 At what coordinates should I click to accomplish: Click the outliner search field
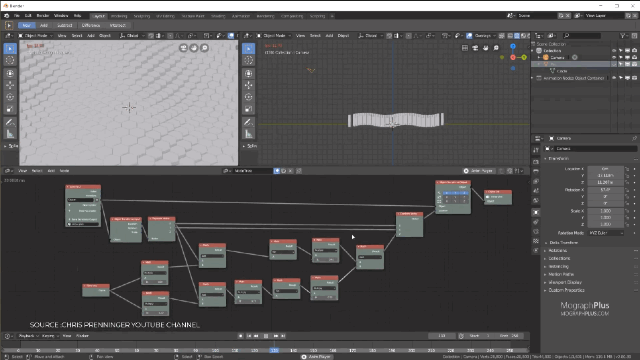(582, 36)
